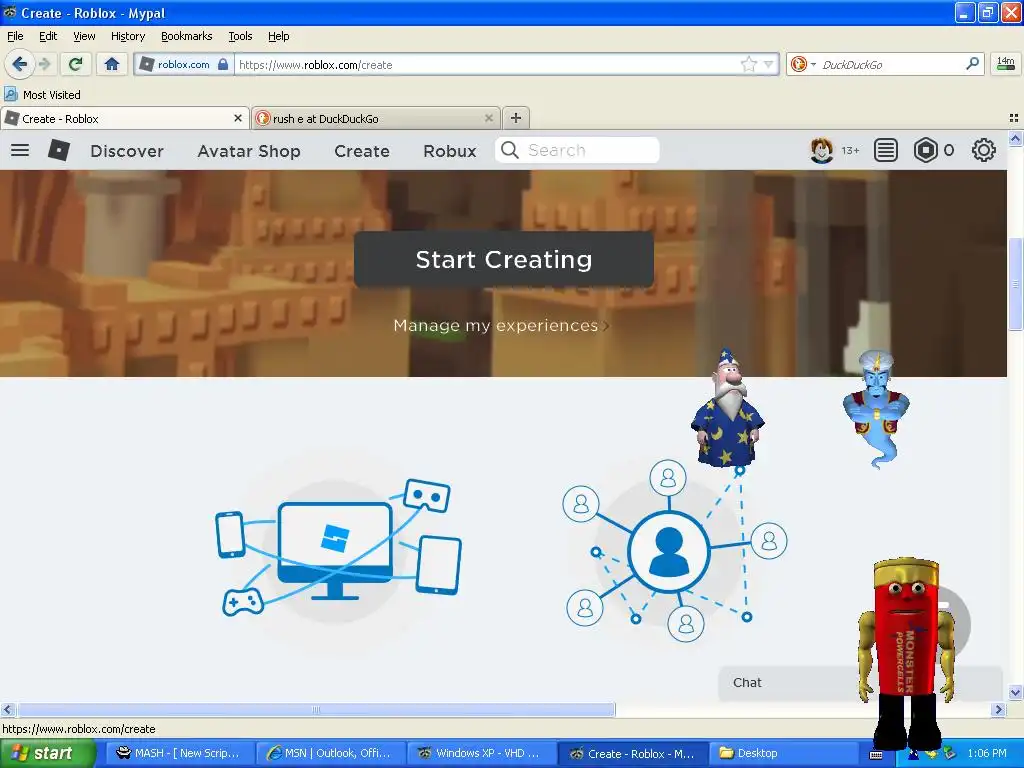Open the Help menu
The height and width of the screenshot is (768, 1024).
pyautogui.click(x=279, y=36)
